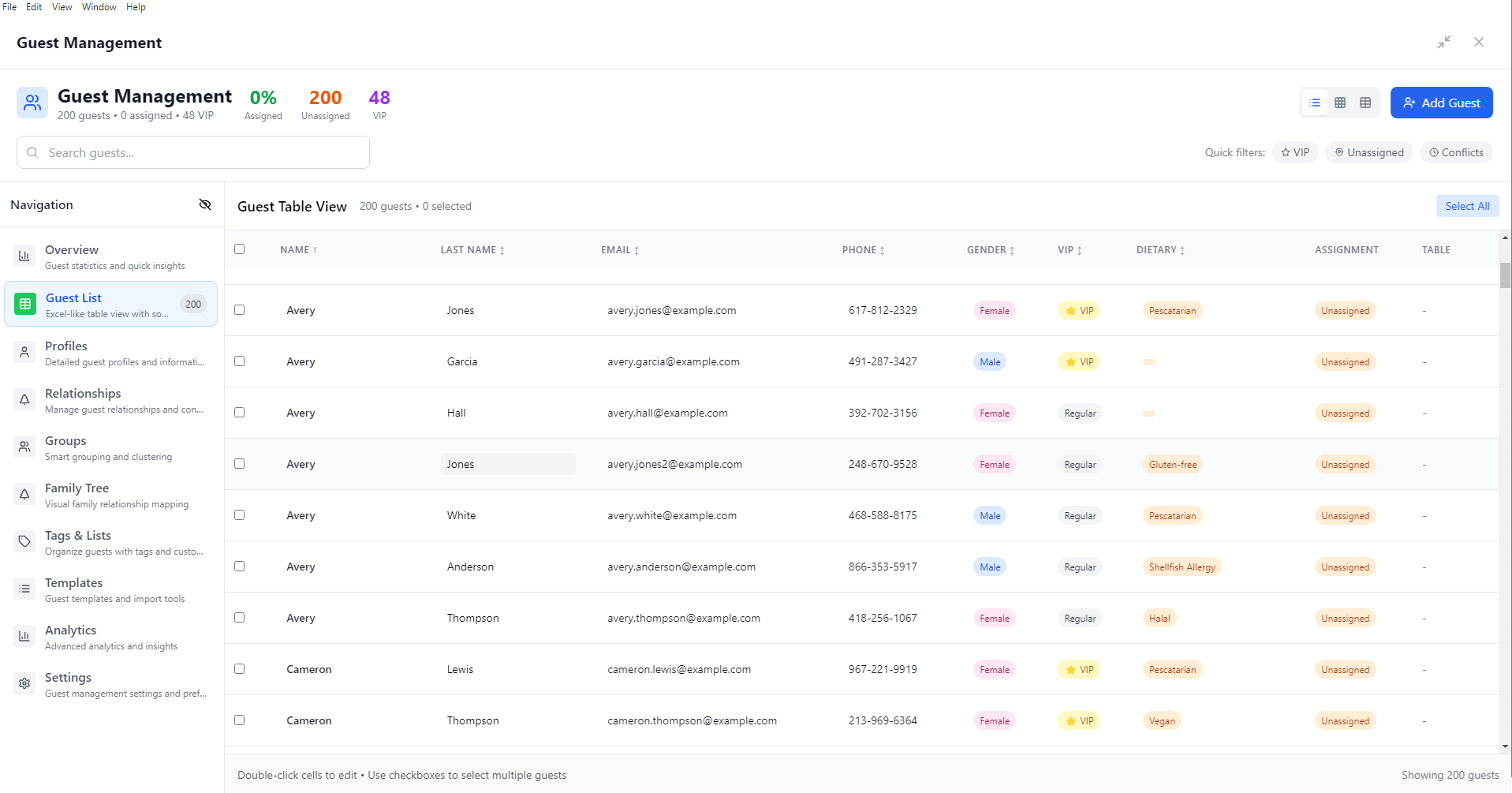Switch to the list view layout
Image resolution: width=1512 pixels, height=793 pixels.
[x=1314, y=103]
